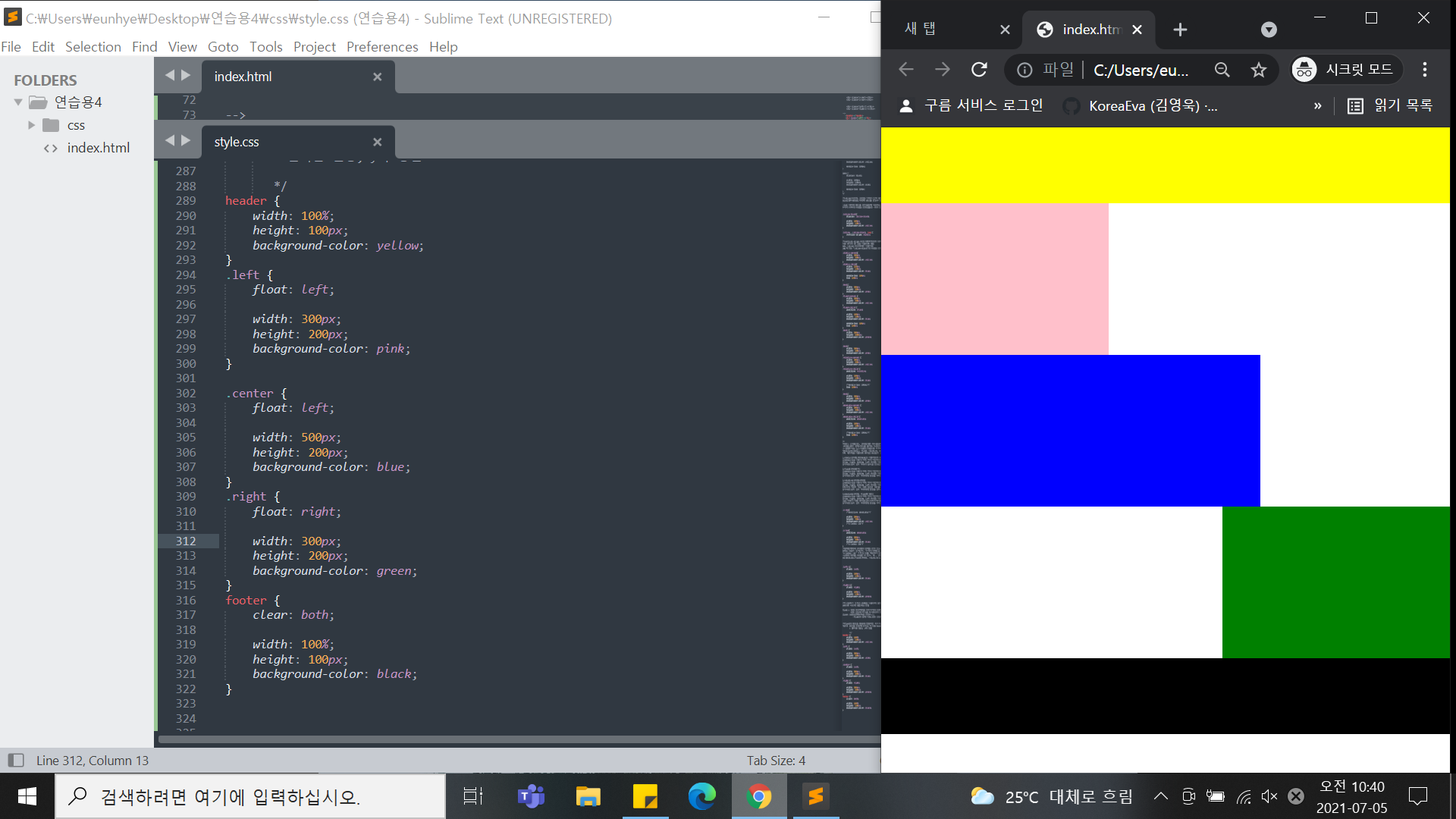The height and width of the screenshot is (819, 1456).
Task: Reload the page in Chrome
Action: 979,70
